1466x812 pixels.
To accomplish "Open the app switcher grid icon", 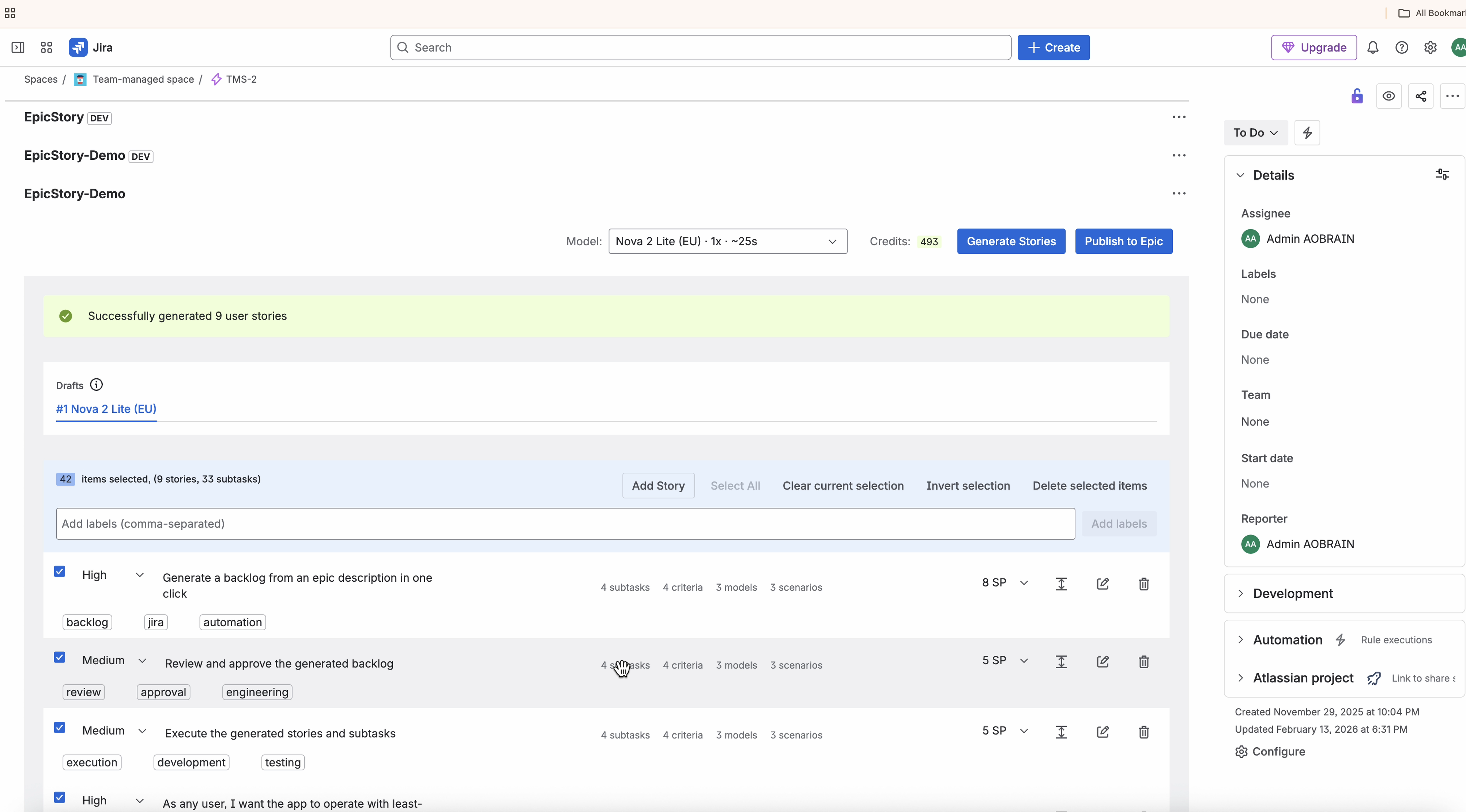I will [47, 48].
